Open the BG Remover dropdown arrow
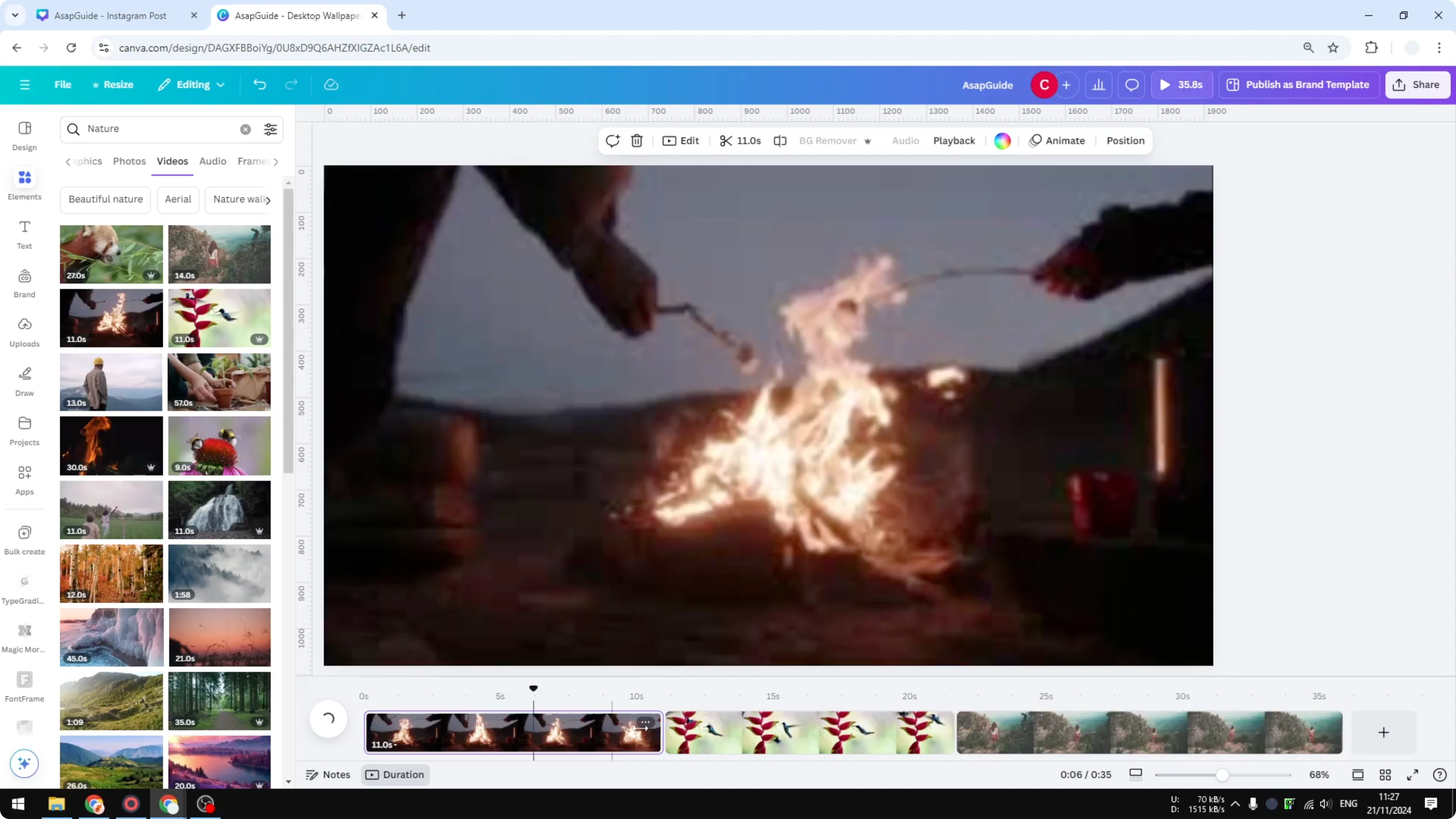The height and width of the screenshot is (819, 1456). point(868,141)
